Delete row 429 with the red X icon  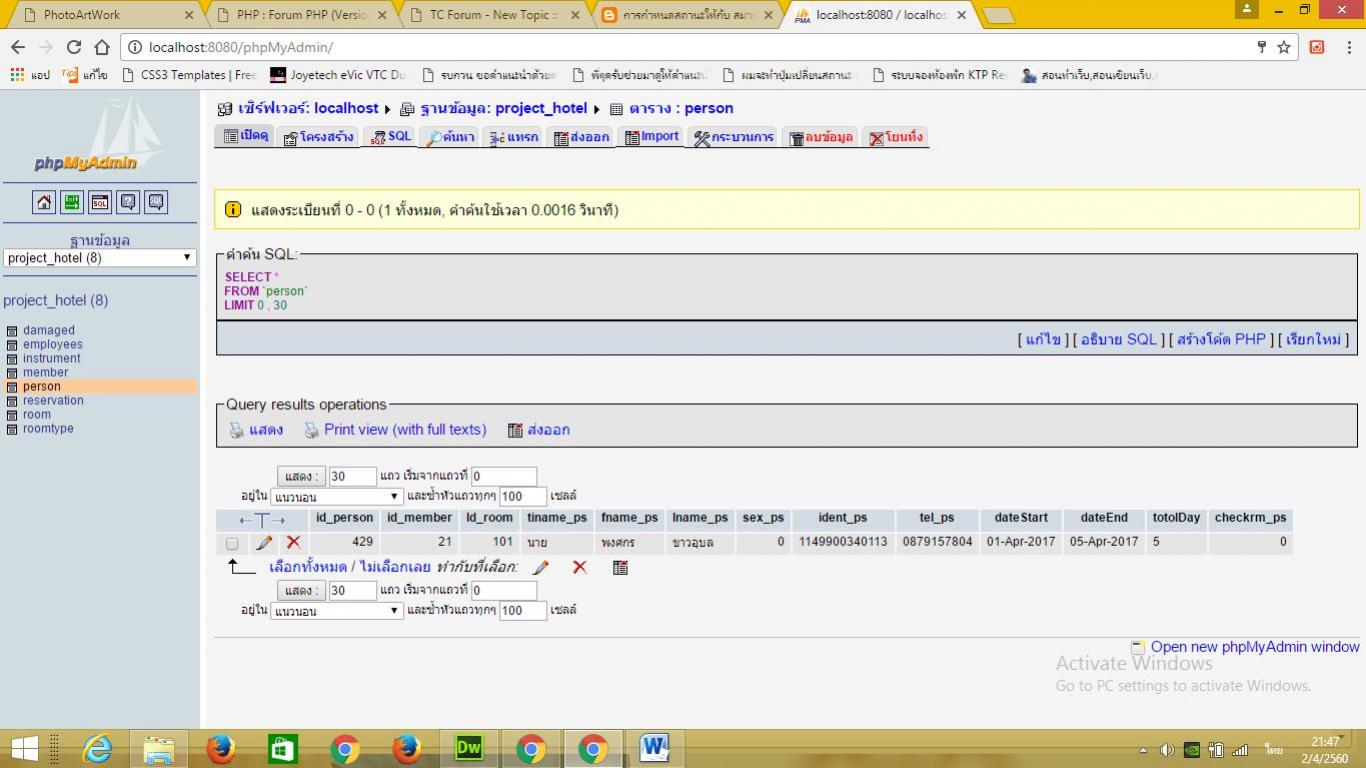tap(293, 542)
